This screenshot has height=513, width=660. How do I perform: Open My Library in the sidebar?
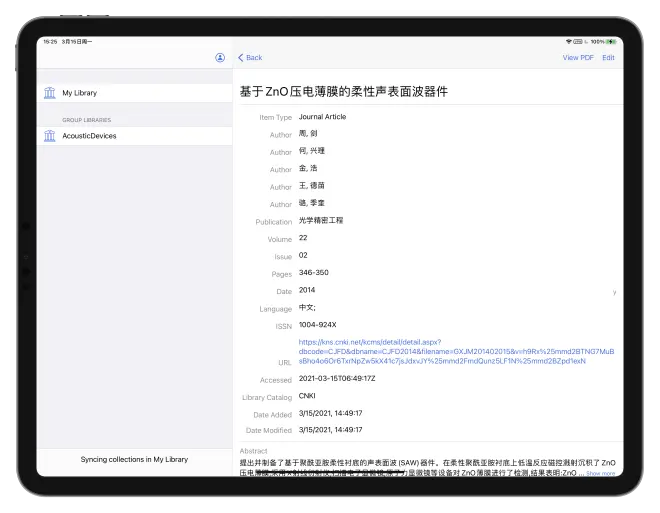134,93
